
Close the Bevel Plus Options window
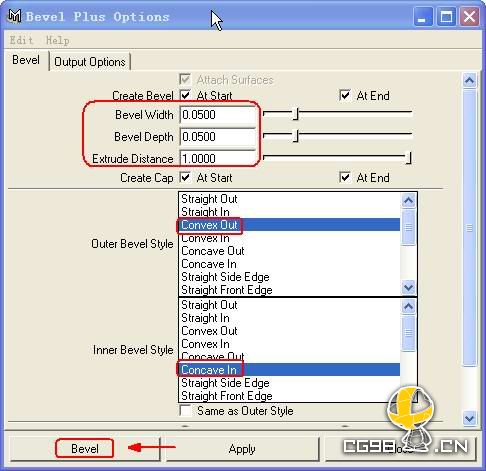tap(469, 16)
